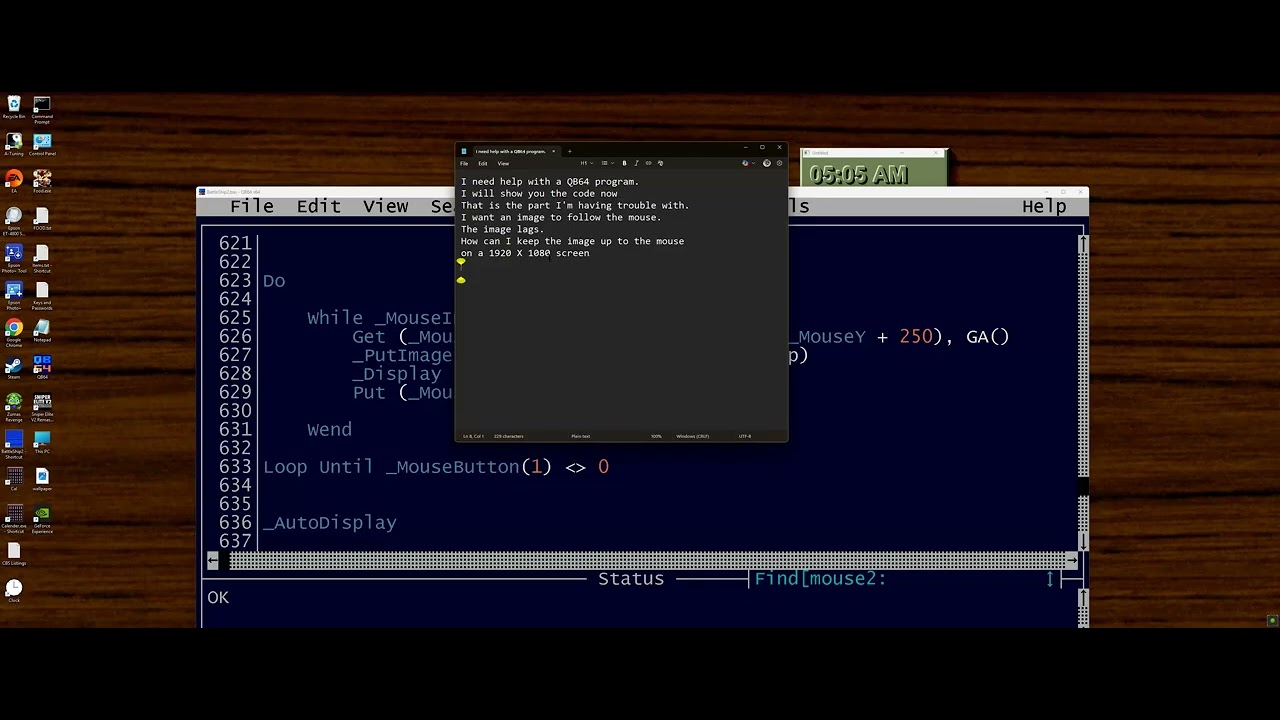The image size is (1280, 720).
Task: Insert a link via Notepad toolbar
Action: [x=648, y=163]
